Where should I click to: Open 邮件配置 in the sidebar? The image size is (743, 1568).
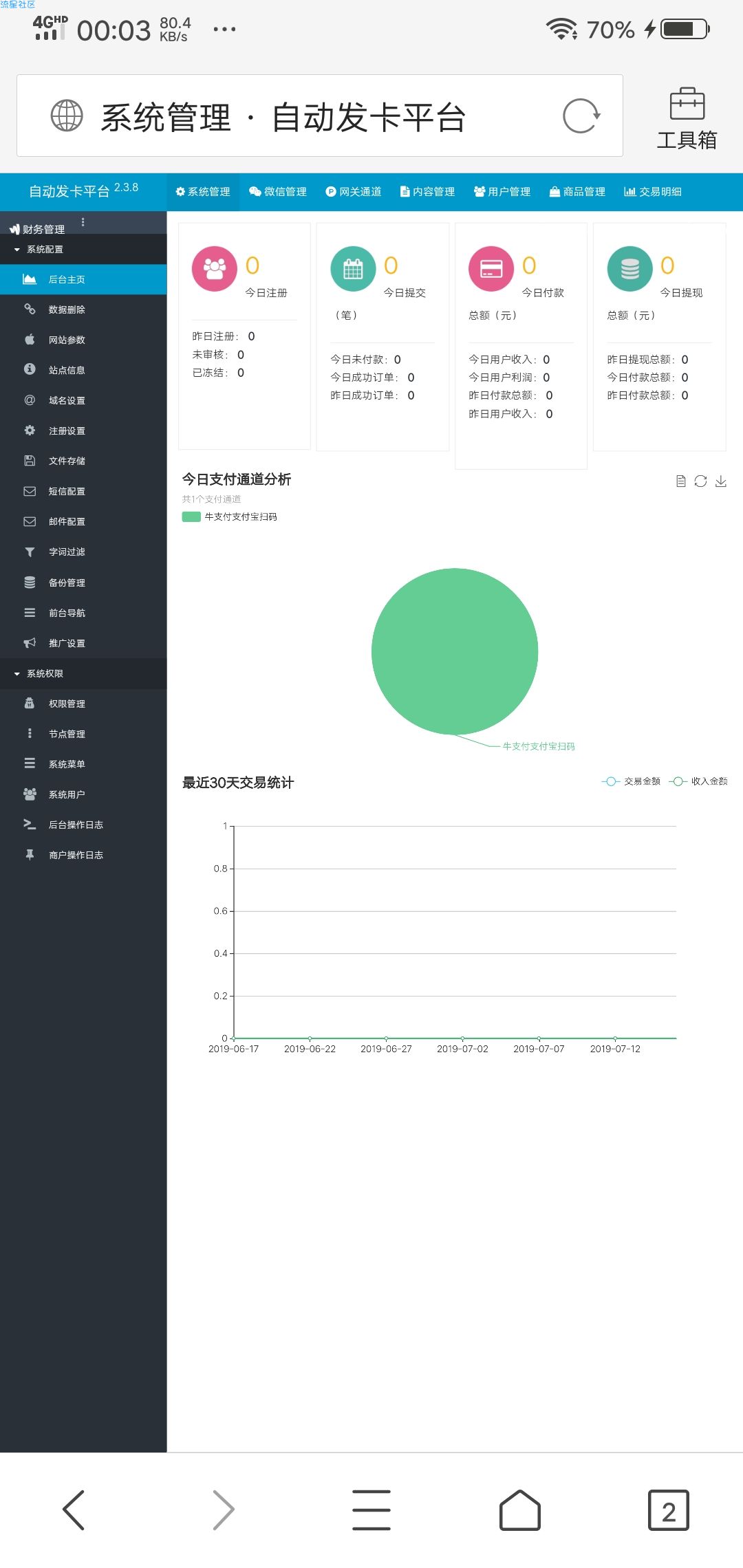[83, 521]
